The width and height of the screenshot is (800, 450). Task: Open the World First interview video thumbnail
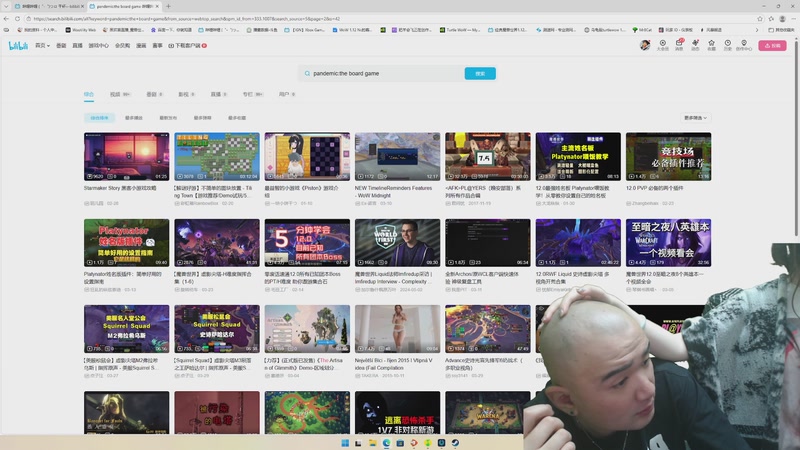click(x=397, y=243)
